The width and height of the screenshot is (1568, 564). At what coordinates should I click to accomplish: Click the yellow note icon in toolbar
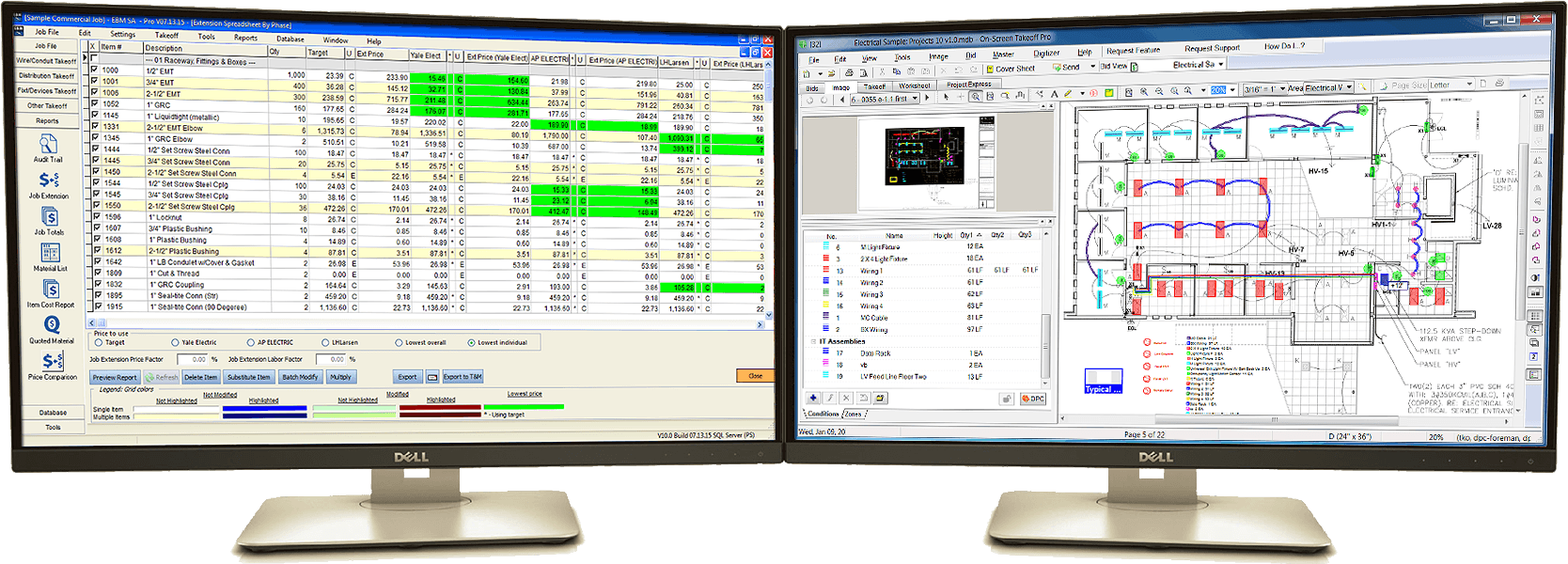tap(1109, 92)
